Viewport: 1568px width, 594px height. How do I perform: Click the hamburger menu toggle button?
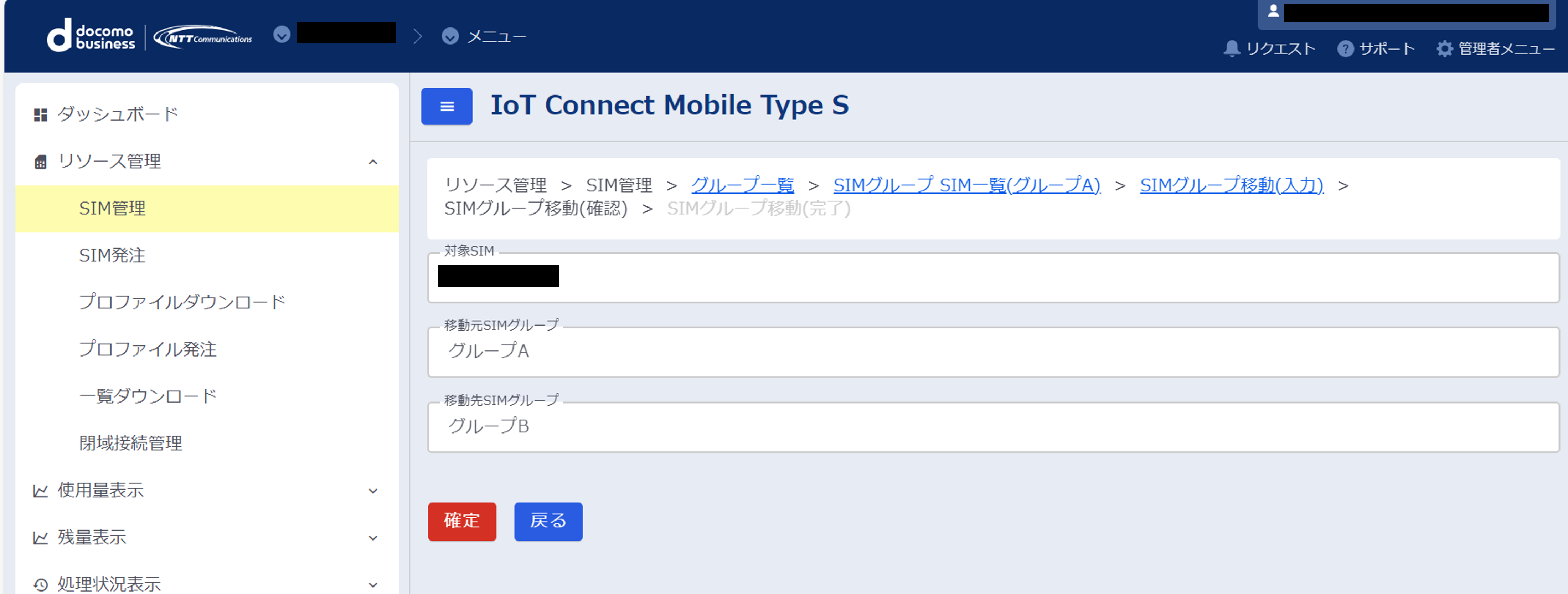(446, 106)
